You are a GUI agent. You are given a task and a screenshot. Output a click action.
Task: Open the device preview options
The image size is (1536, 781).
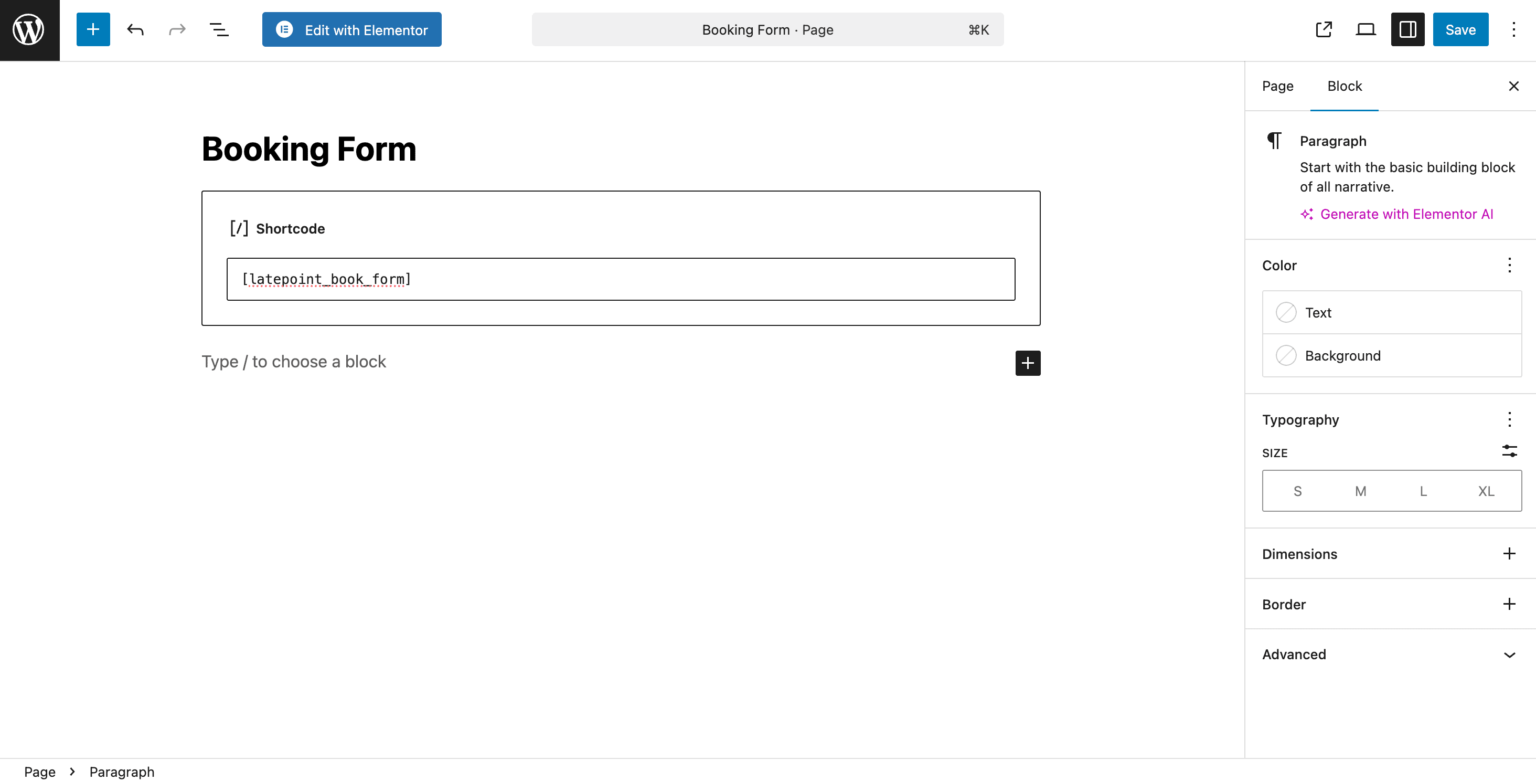1365,29
